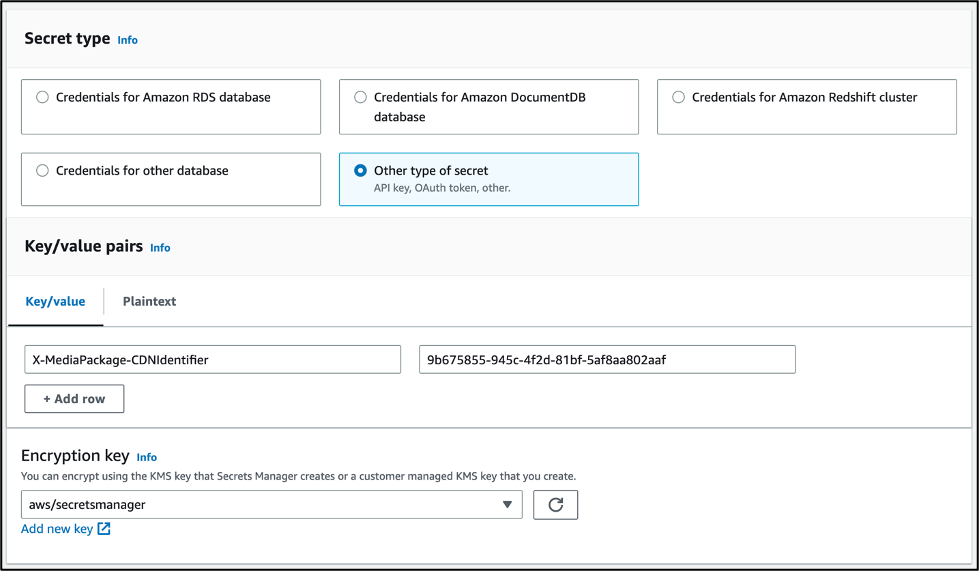Select Credentials for Amazon RDS database radio
Image resolution: width=979 pixels, height=572 pixels.
(42, 98)
